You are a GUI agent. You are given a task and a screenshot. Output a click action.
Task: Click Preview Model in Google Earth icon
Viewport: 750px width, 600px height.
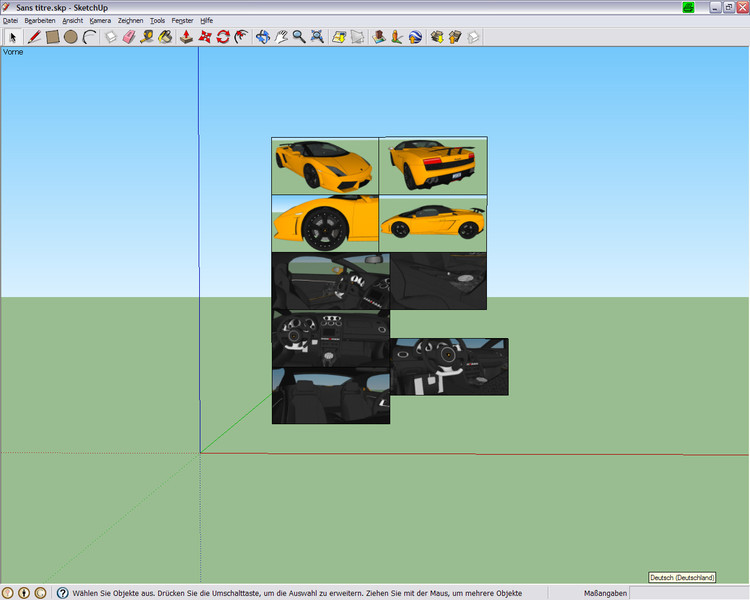415,37
